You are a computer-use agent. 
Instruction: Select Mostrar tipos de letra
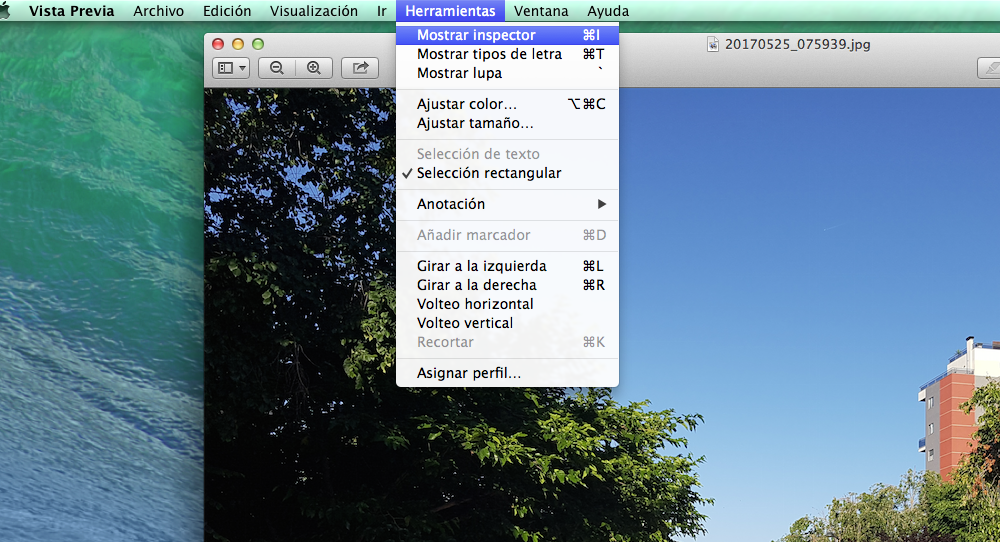click(489, 54)
